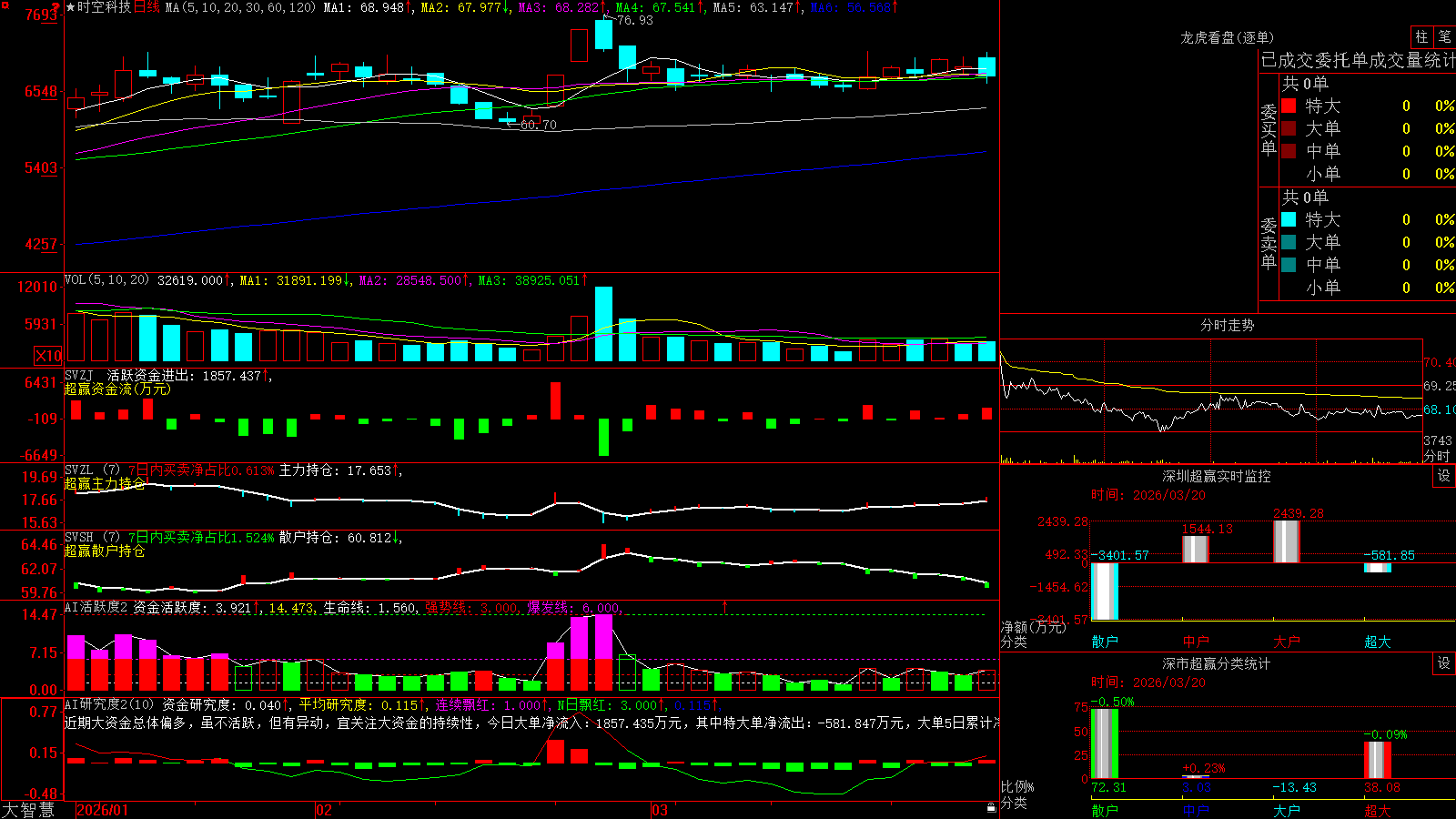Click the 中单 buy-order dark red swatch
The image size is (1456, 819).
(1289, 151)
